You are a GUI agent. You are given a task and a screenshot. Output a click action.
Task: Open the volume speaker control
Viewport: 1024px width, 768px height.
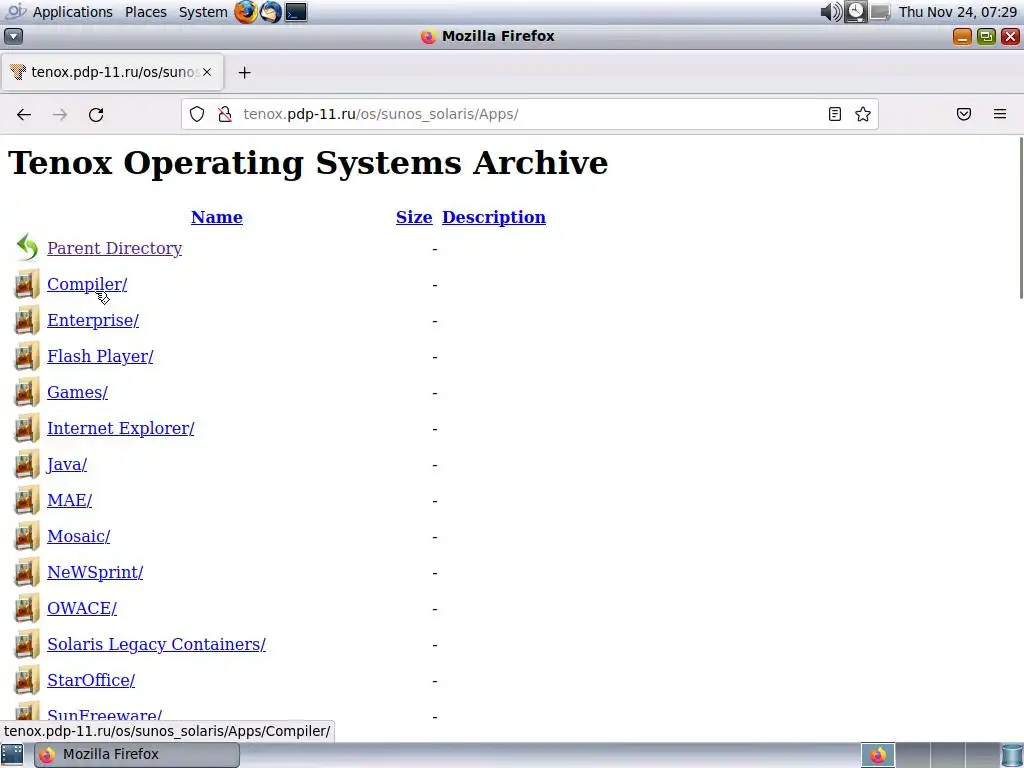tap(831, 12)
